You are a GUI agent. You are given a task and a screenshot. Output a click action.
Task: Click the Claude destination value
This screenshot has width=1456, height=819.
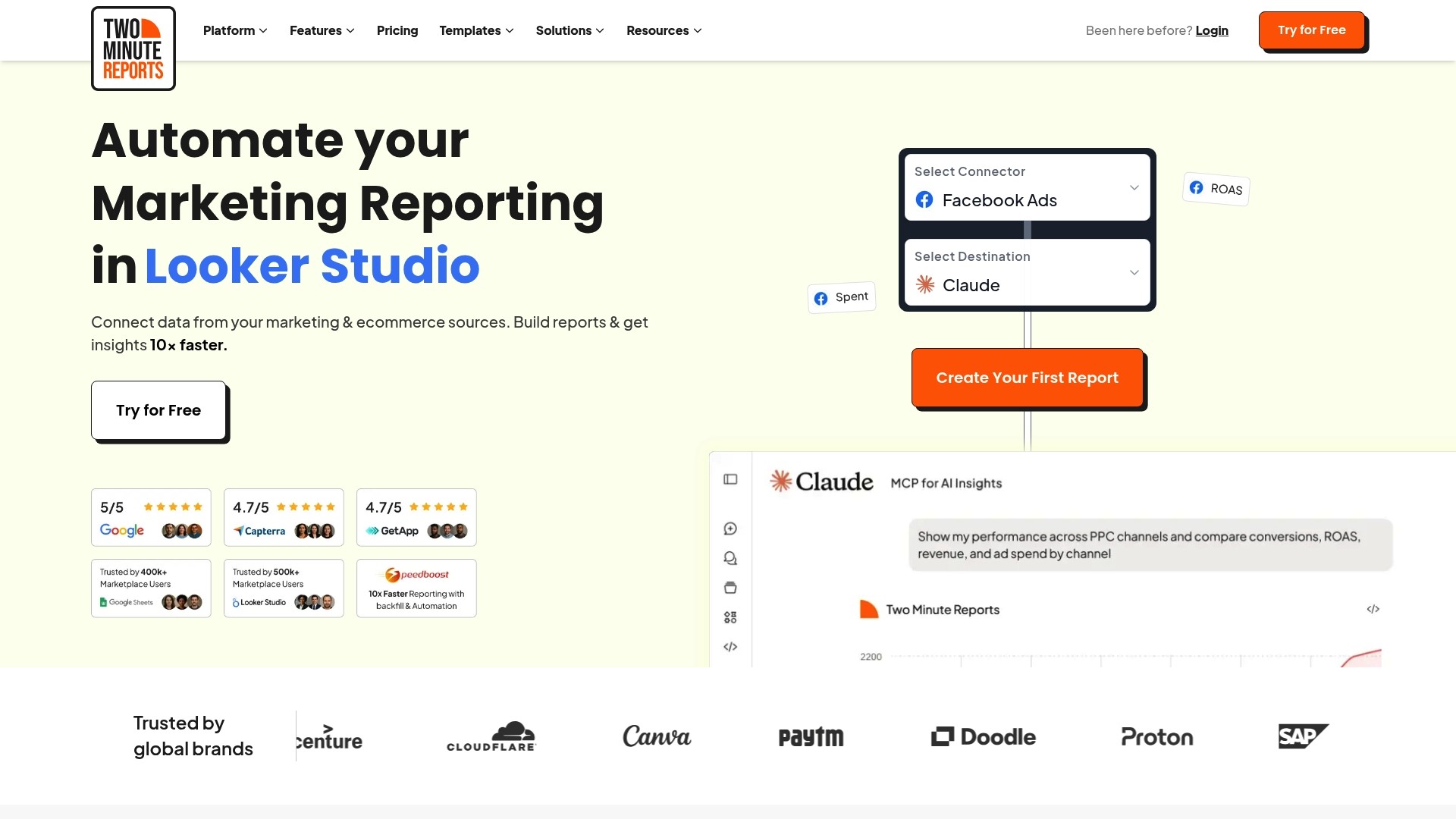(x=971, y=285)
